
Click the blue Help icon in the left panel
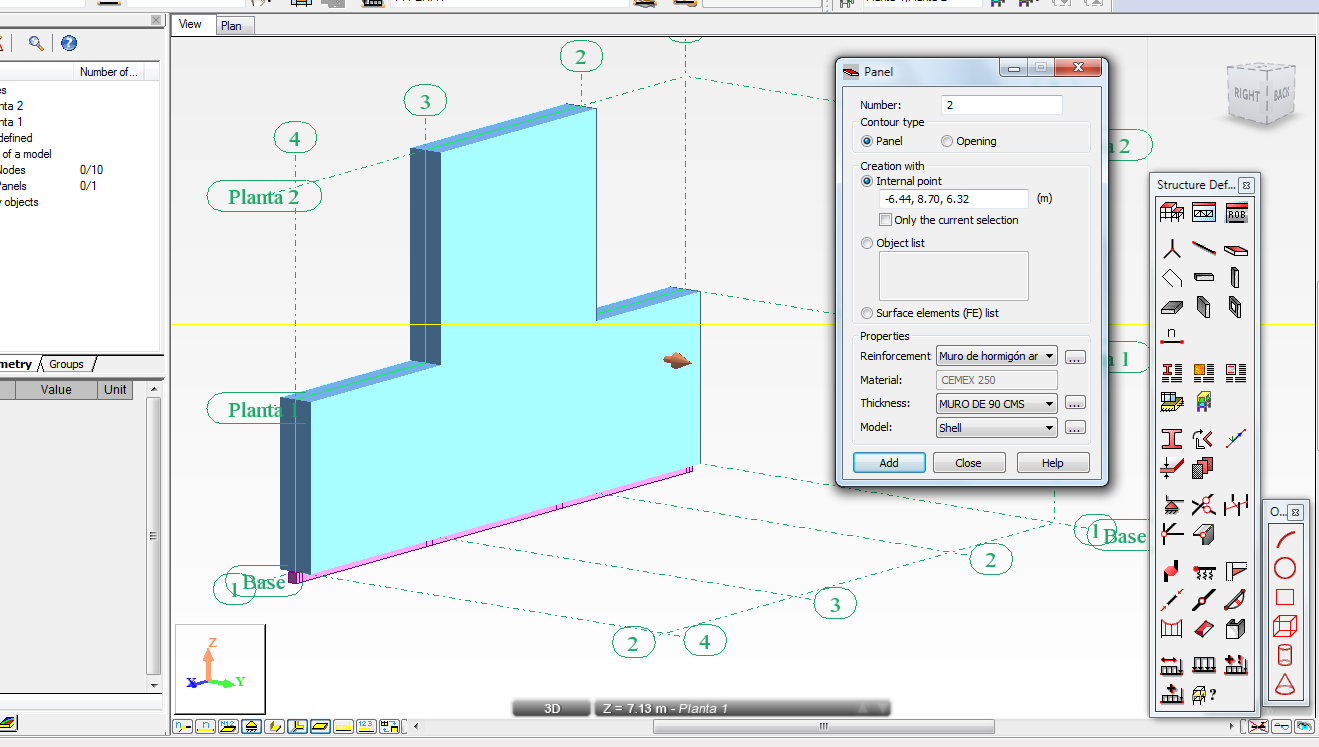67,43
